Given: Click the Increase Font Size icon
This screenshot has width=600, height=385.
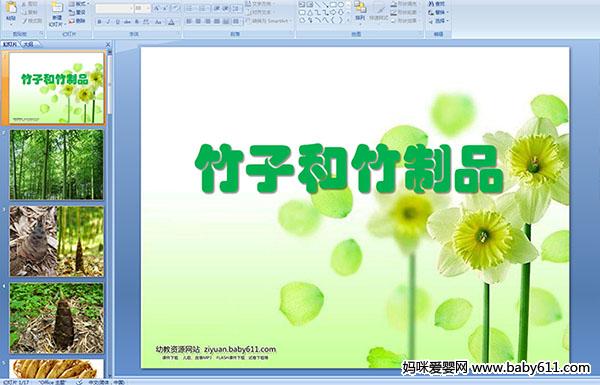Looking at the screenshot, I should point(157,8).
